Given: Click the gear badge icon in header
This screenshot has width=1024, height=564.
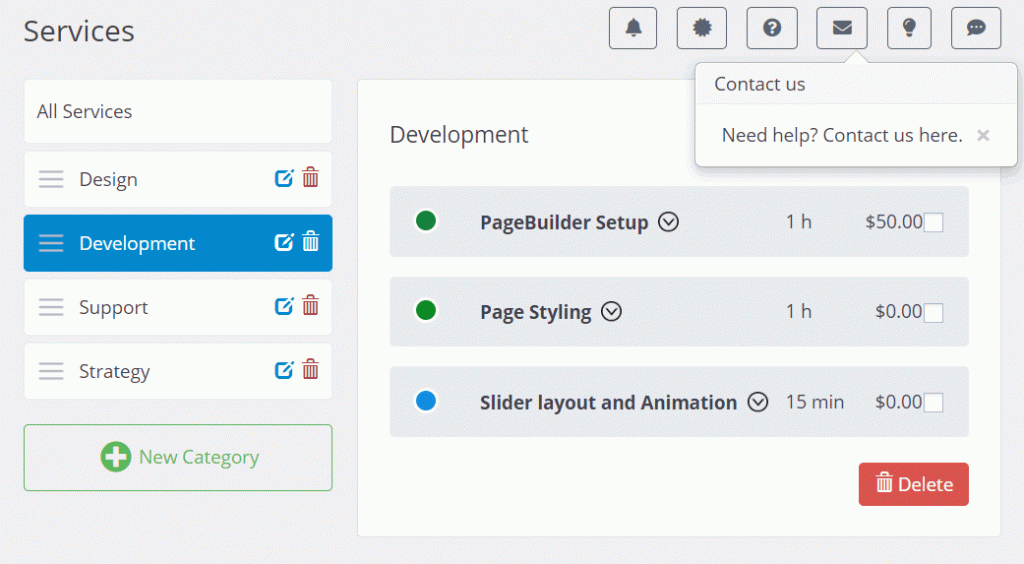Looking at the screenshot, I should click(702, 28).
